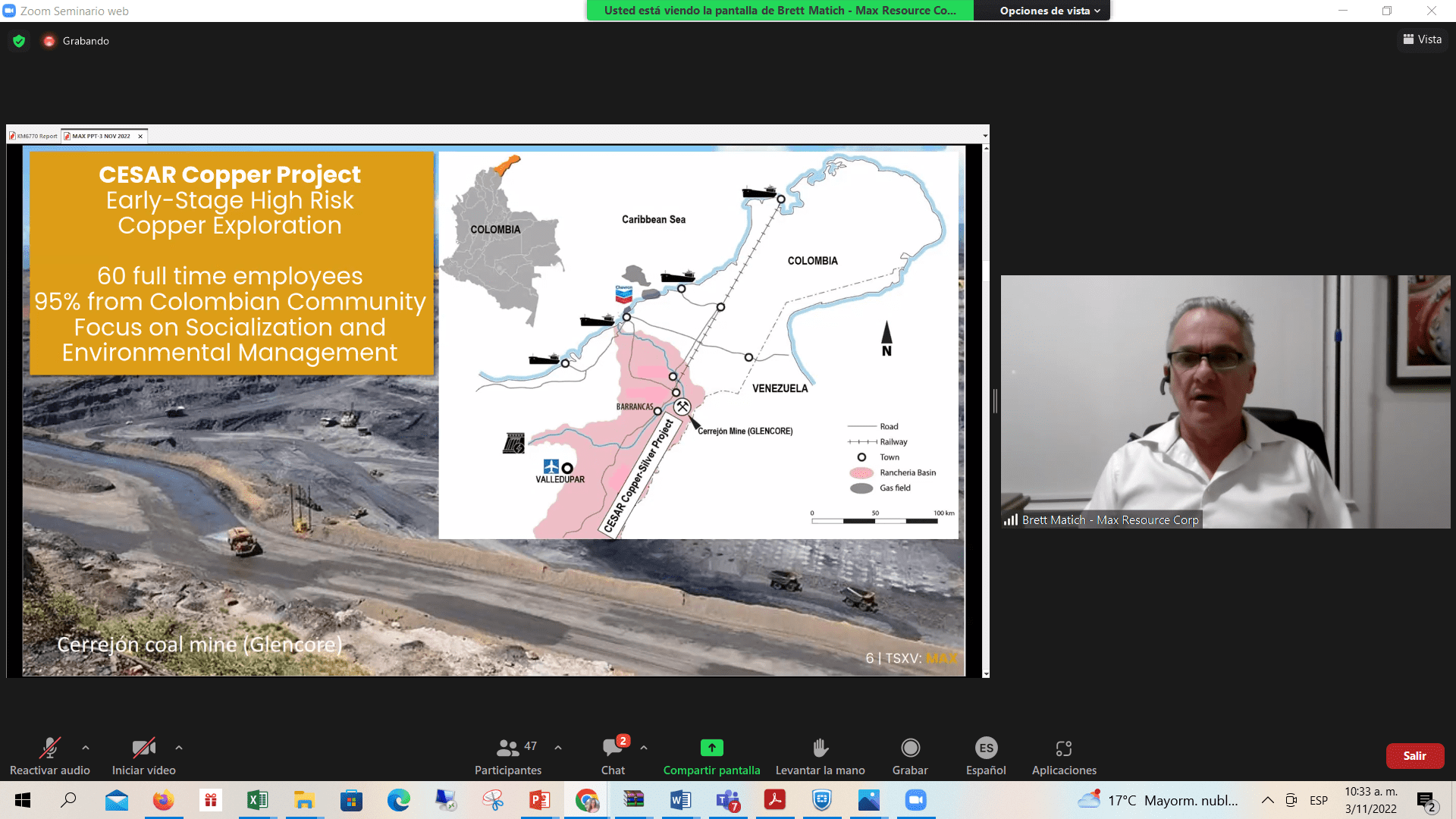Click the Compartir pantalla share button
The height and width of the screenshot is (819, 1456).
point(711,757)
